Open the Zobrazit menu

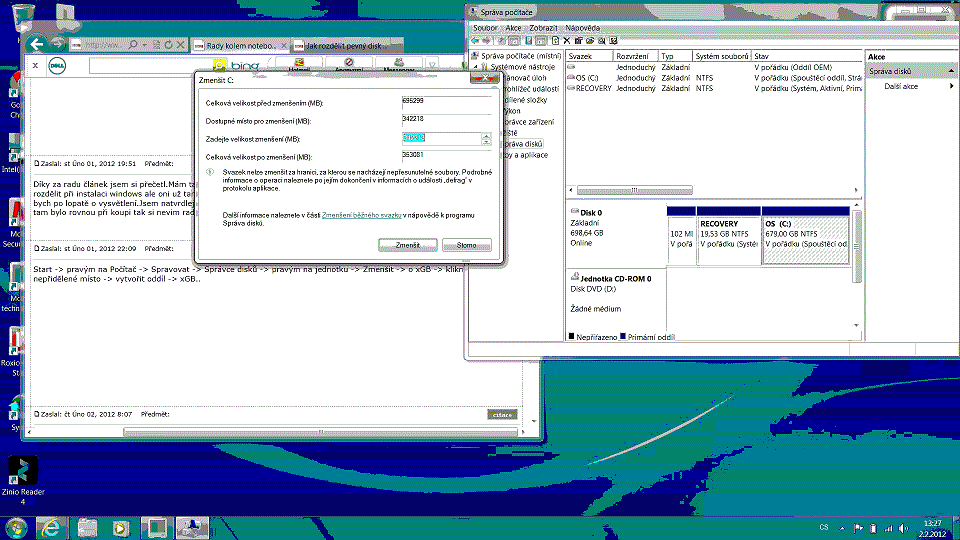point(543,28)
